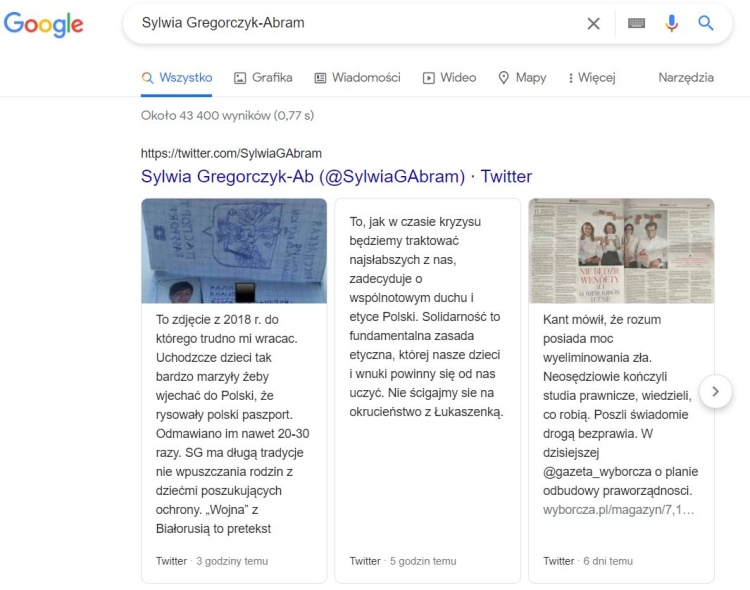Go to the Wideo tab

[x=450, y=78]
